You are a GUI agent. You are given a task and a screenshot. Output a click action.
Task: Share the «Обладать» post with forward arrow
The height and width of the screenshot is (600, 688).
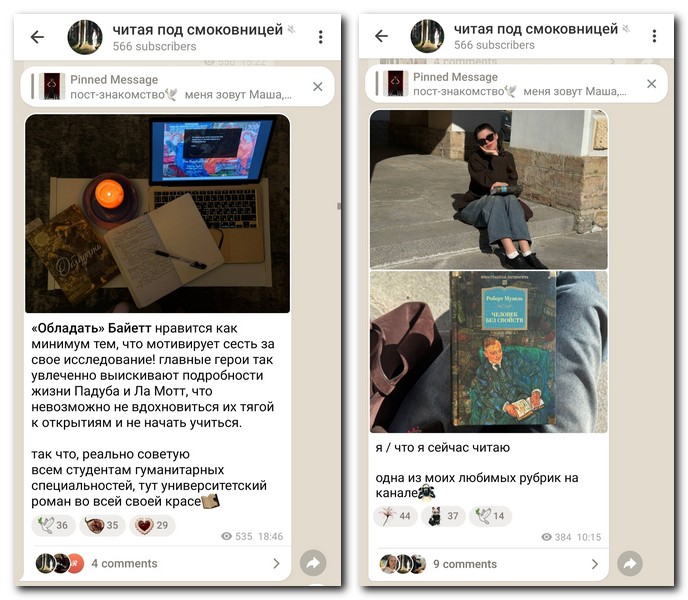(313, 563)
